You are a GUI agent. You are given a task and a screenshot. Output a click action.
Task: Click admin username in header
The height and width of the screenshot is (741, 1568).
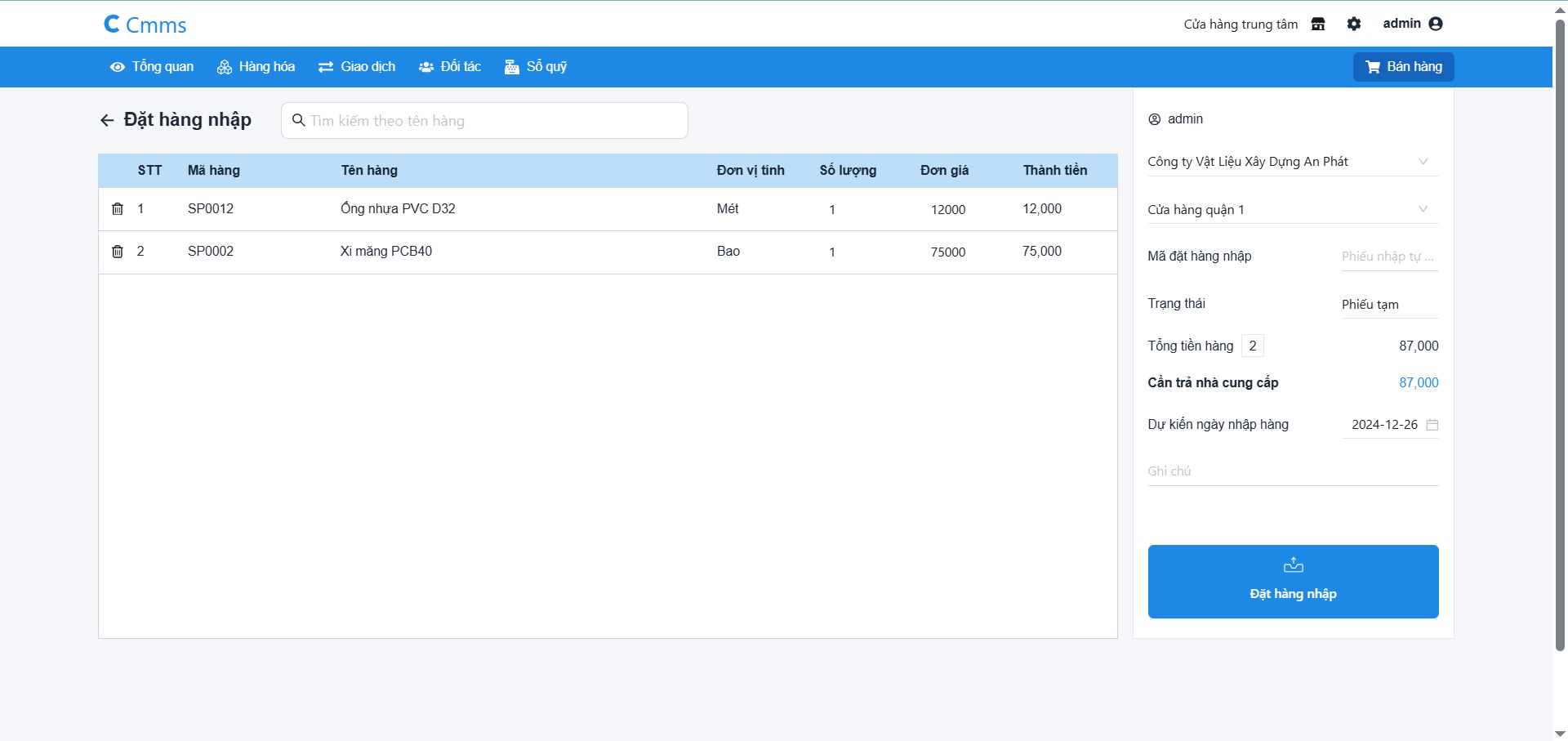coord(1401,24)
